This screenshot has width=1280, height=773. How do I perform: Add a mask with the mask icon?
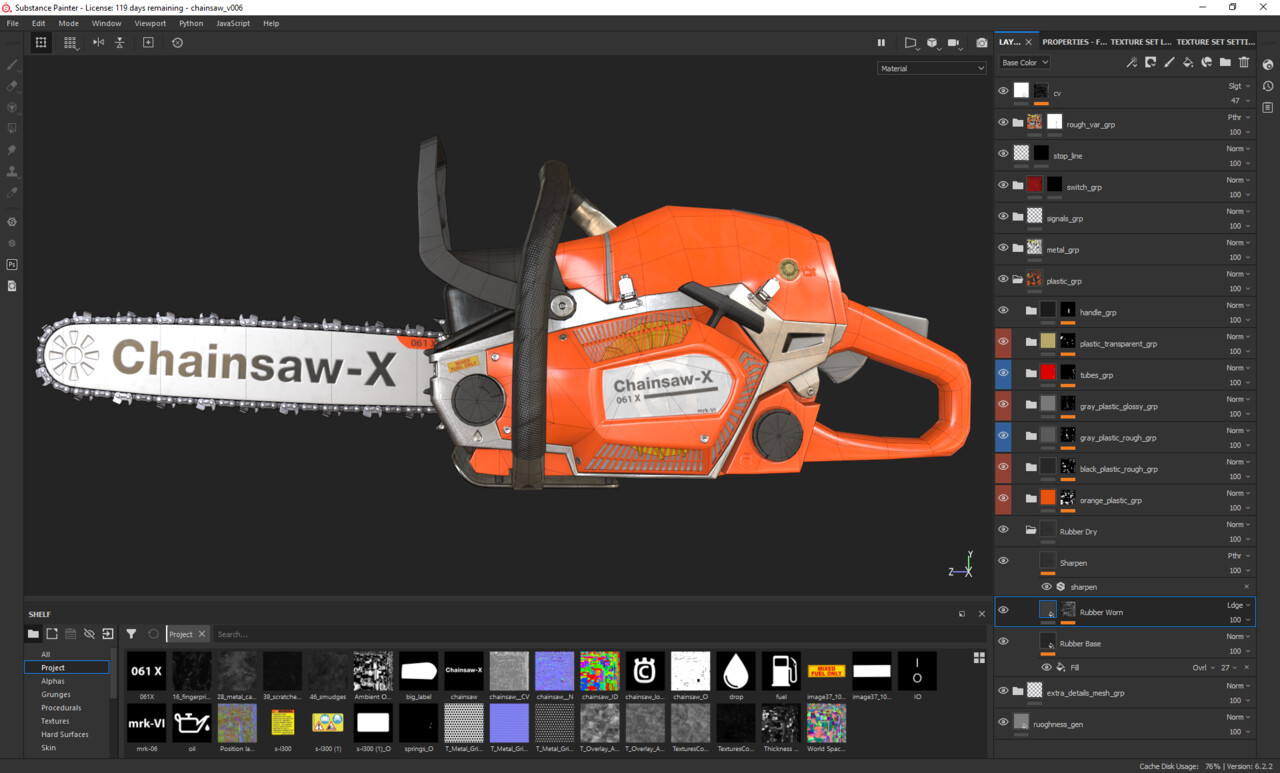click(x=1150, y=62)
